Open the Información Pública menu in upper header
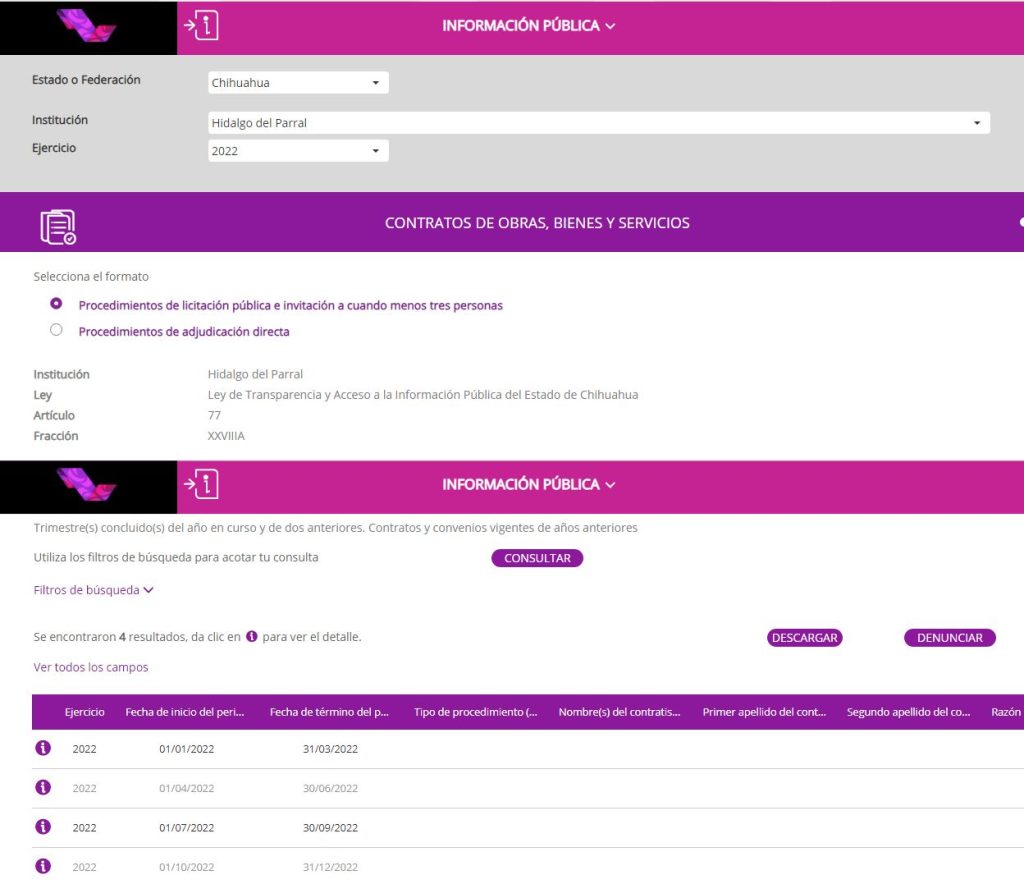Image resolution: width=1024 pixels, height=884 pixels. [528, 26]
